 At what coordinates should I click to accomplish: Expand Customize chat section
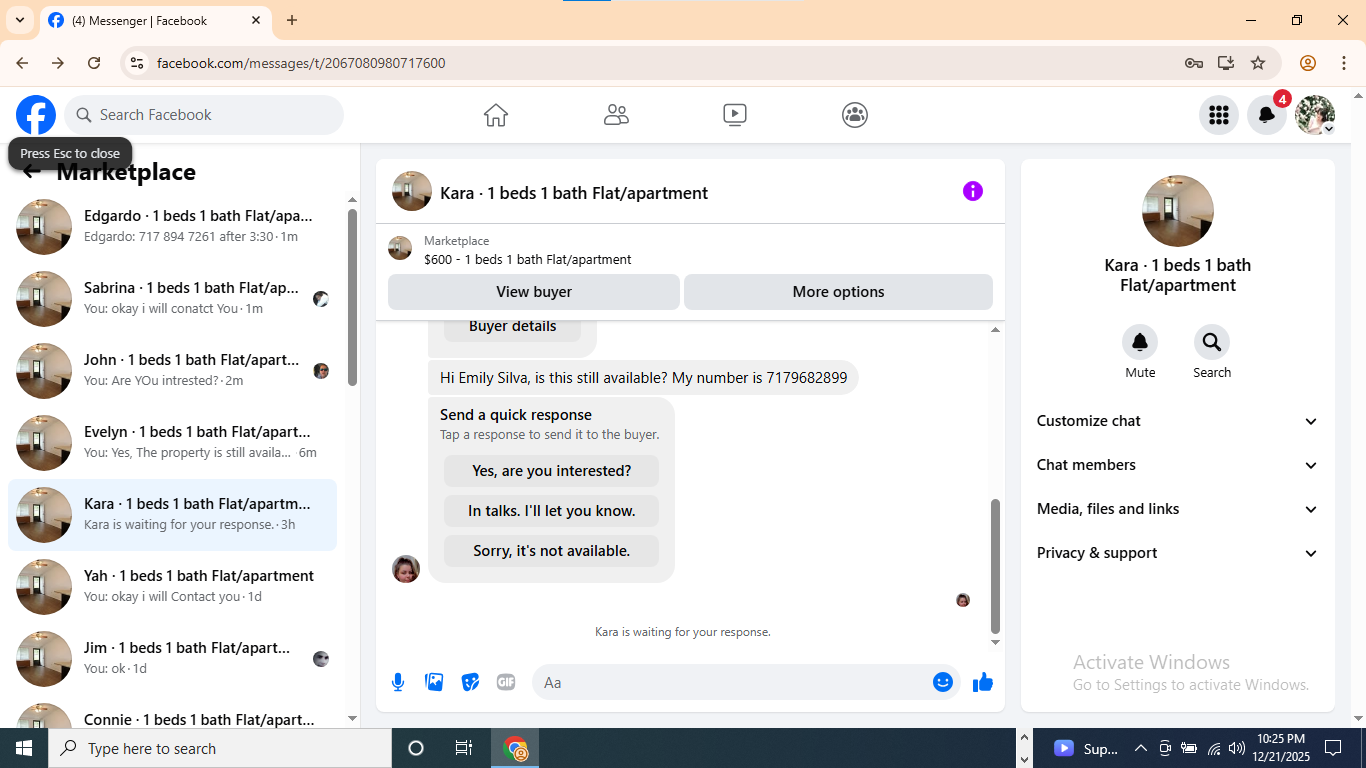click(x=1178, y=421)
